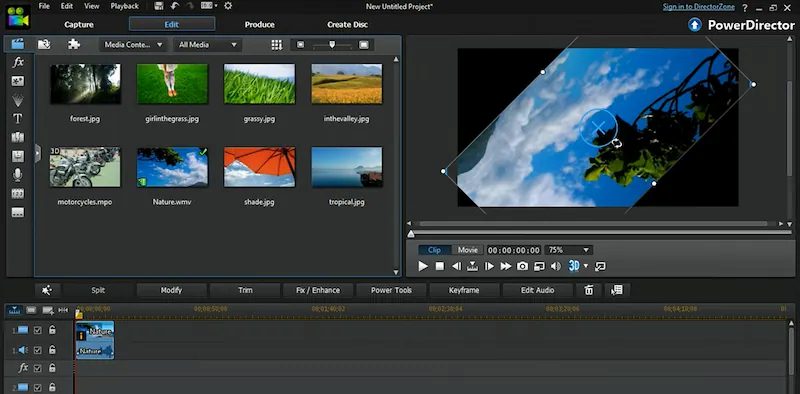Screen dimensions: 800x394
Task: Disable video track 2 checkbox
Action: pyautogui.click(x=37, y=387)
